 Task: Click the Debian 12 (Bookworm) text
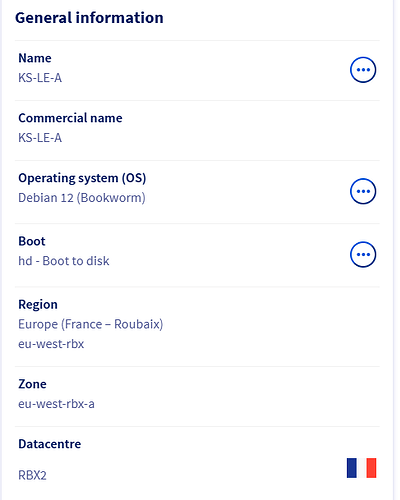coord(82,198)
